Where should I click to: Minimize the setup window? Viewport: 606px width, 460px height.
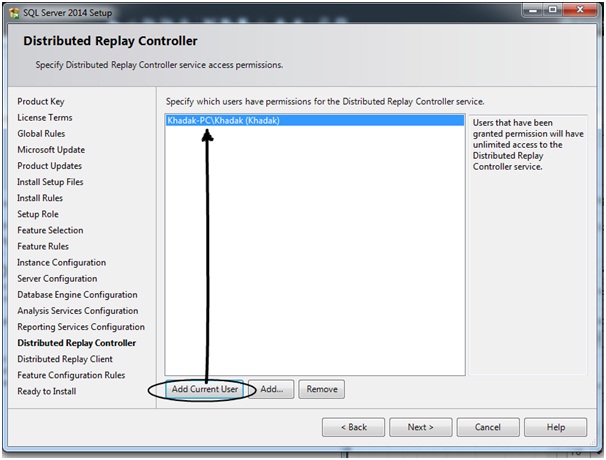(533, 10)
